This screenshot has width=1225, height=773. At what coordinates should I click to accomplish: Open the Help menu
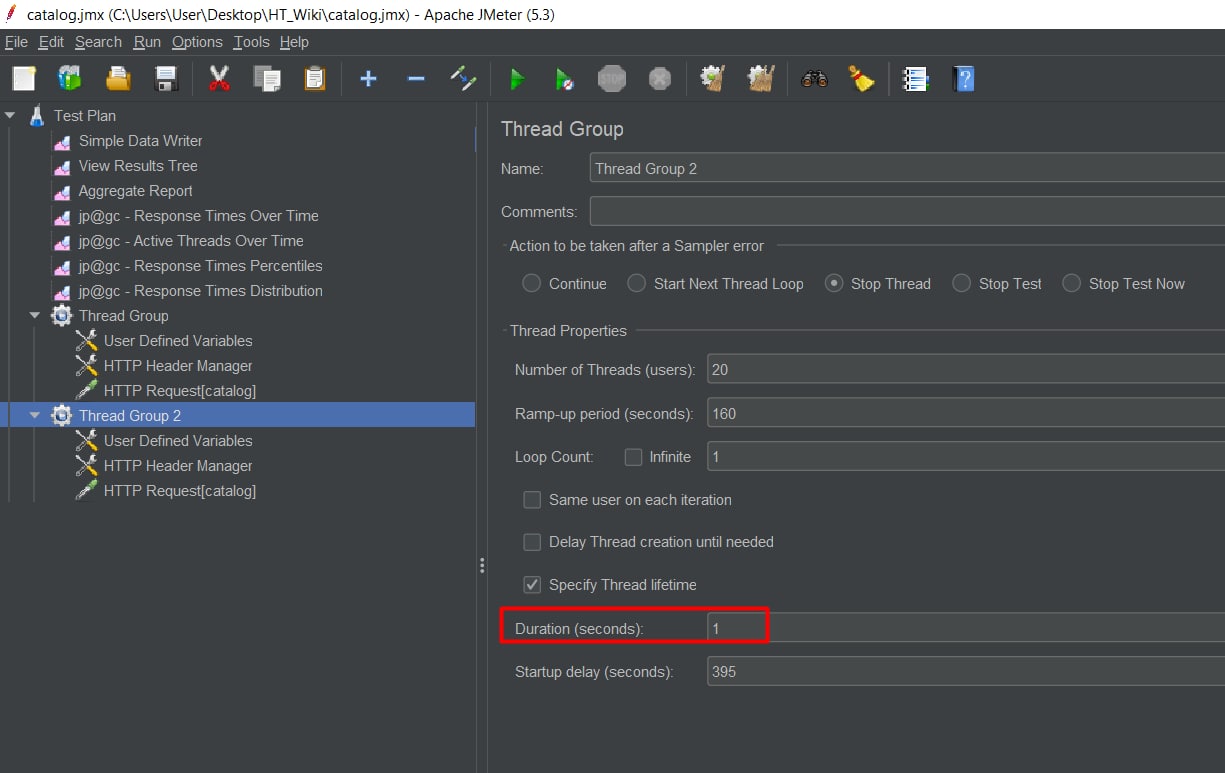(294, 42)
